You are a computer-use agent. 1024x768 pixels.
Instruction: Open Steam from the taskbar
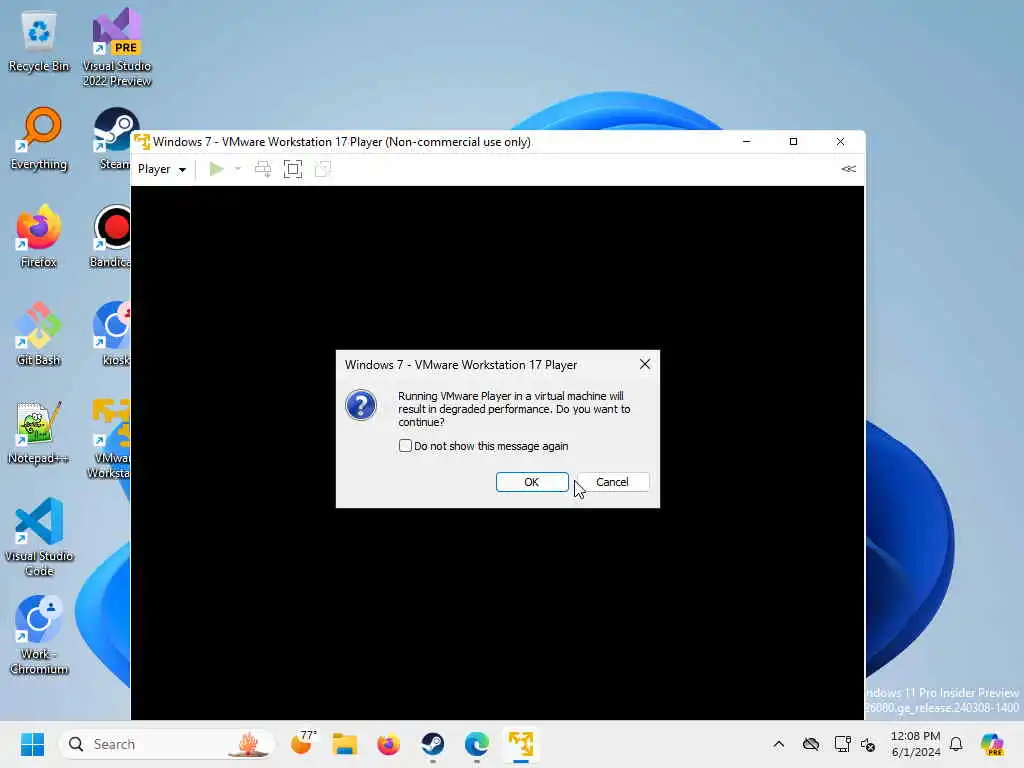(x=432, y=744)
